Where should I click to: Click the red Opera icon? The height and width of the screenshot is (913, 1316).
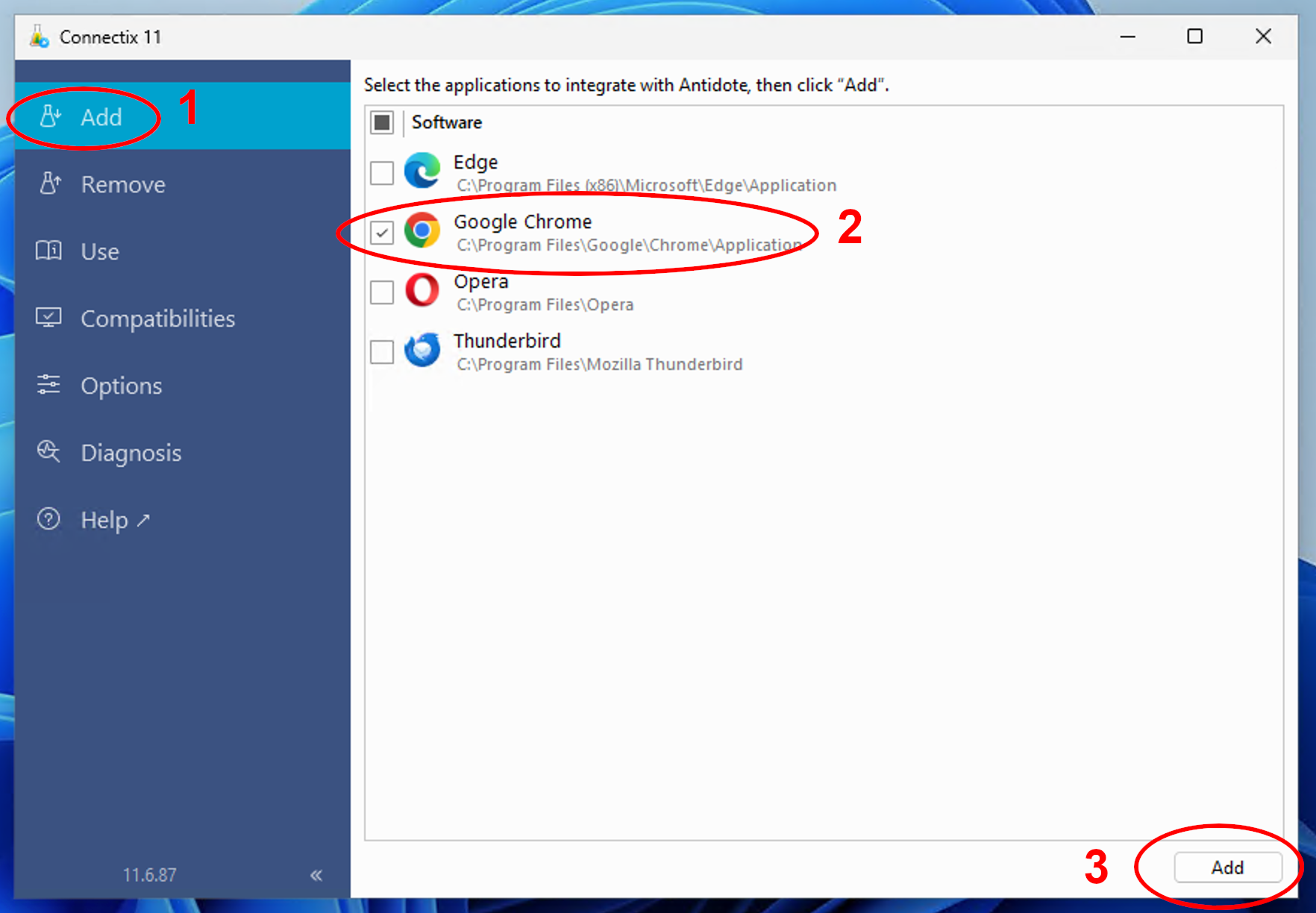point(422,291)
